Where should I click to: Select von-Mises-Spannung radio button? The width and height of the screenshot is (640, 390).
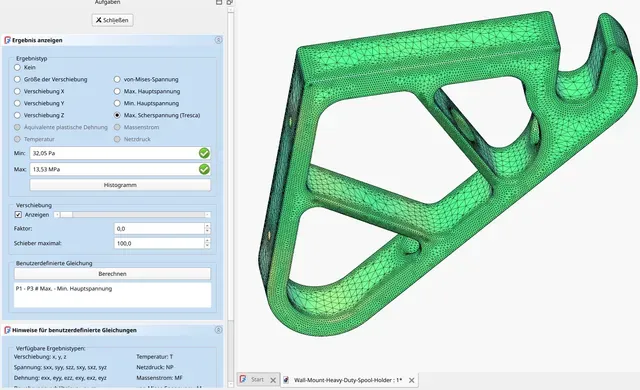[x=117, y=79]
